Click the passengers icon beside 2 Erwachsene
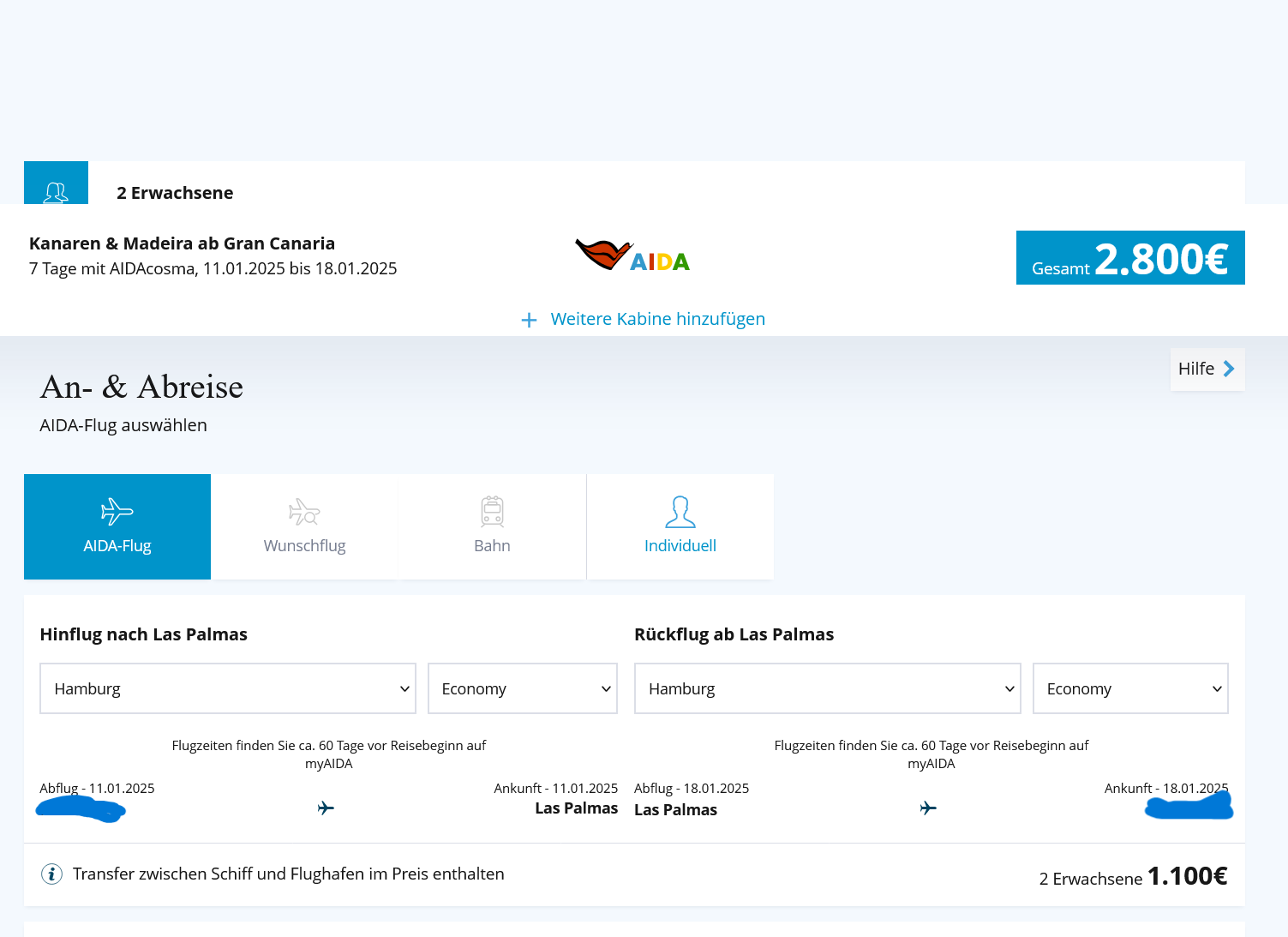The image size is (1288, 937). point(56,190)
